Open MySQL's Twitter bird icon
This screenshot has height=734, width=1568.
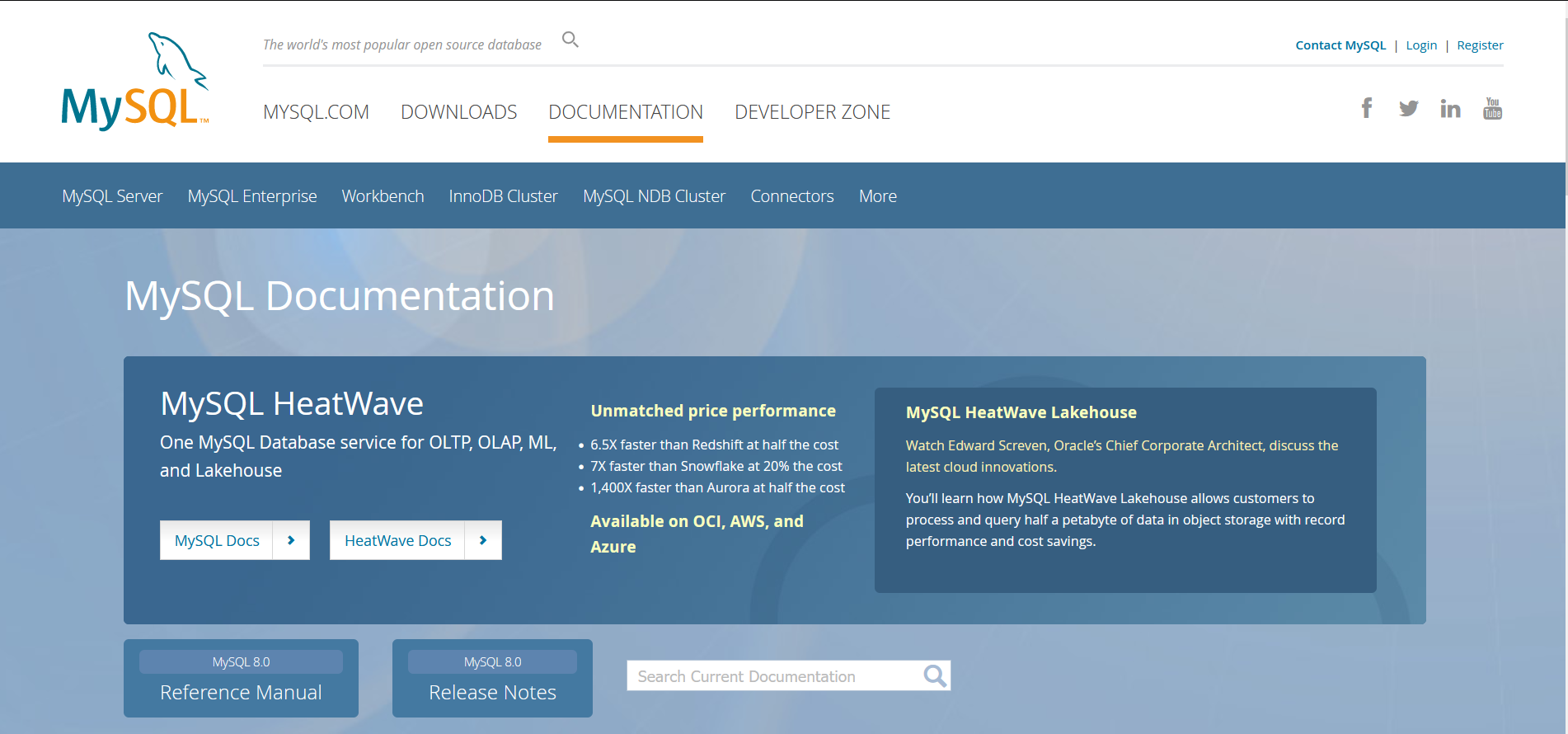click(x=1408, y=108)
